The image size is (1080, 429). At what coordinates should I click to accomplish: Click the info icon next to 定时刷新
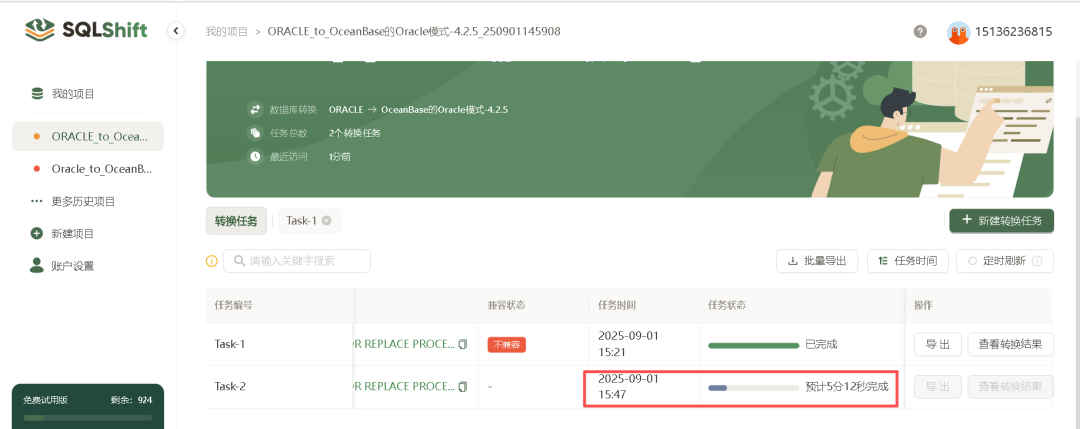click(x=1037, y=261)
